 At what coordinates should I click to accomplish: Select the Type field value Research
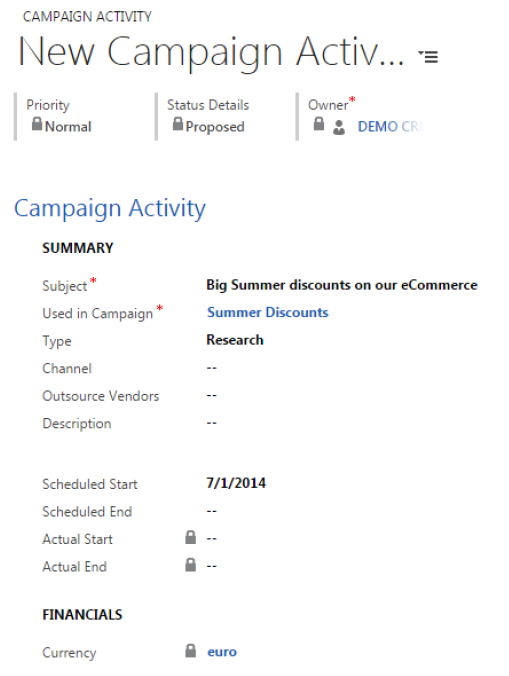[x=235, y=340]
